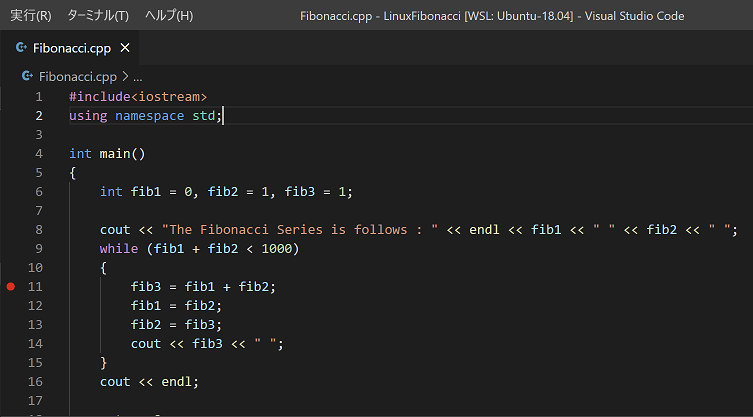
Task: Select the Fibonacci.cpp editor tab
Action: [72, 48]
